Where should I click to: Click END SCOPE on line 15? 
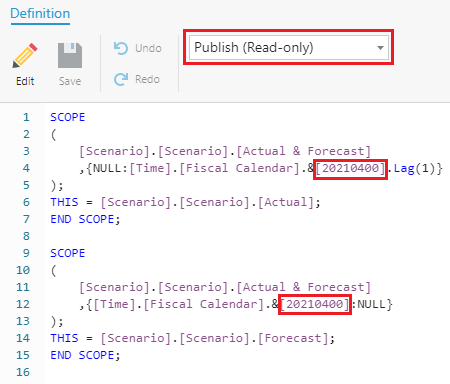tap(82, 355)
